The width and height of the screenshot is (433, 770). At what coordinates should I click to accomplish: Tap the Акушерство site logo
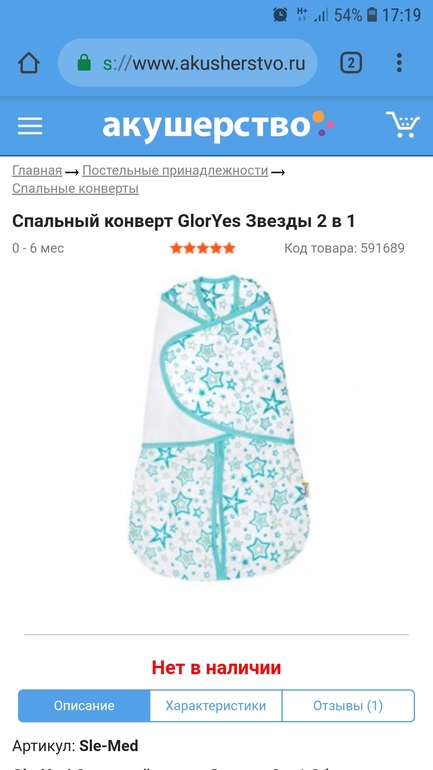[218, 125]
